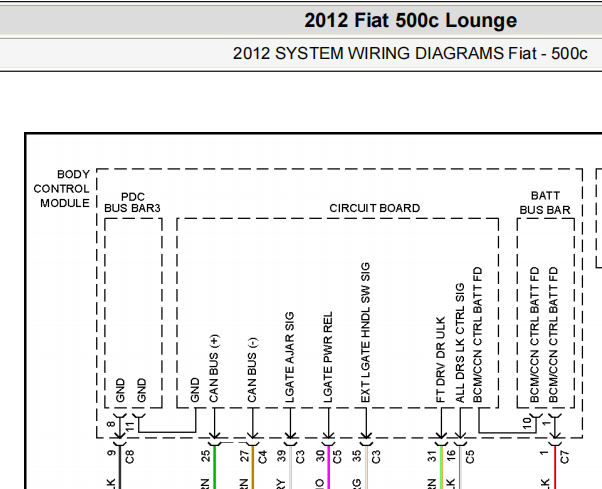Click the "2012 Fiat 500c Lounge" title
602x489 pixels.
point(410,20)
